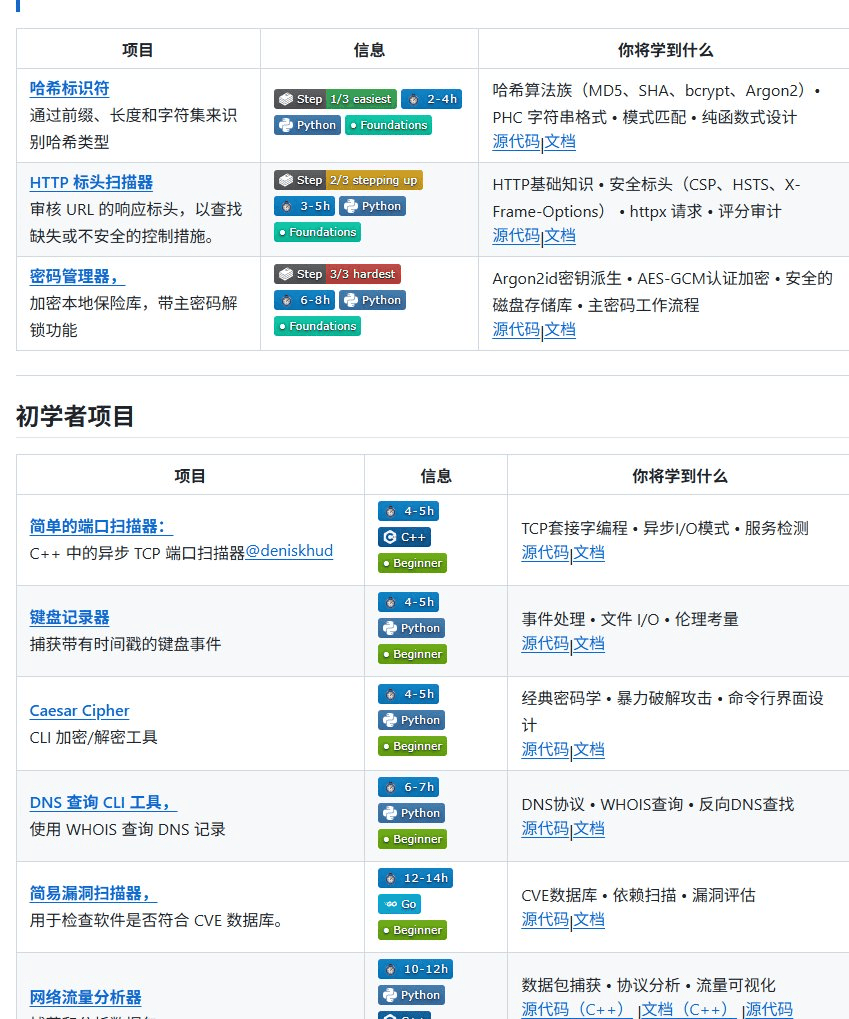Image resolution: width=849 pixels, height=1019 pixels.
Task: Click the 6-7h time badge
Action: (x=408, y=788)
